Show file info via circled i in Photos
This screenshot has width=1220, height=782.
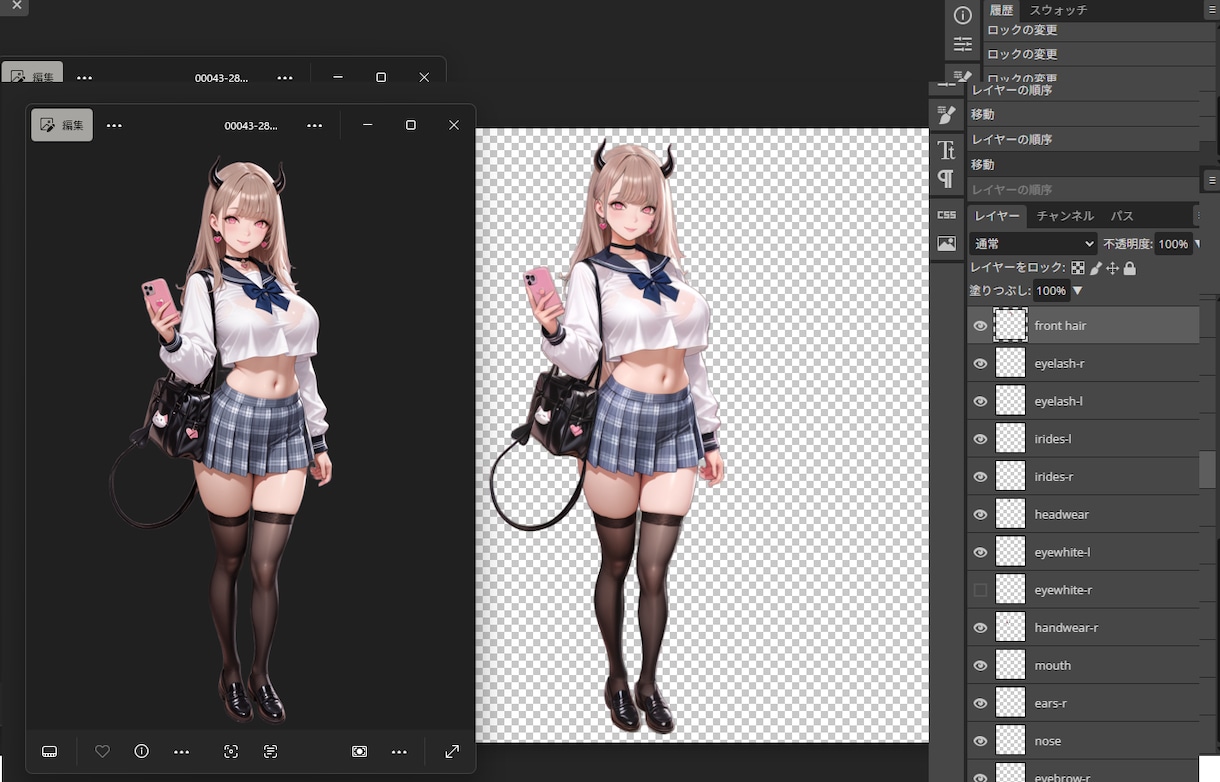[142, 751]
